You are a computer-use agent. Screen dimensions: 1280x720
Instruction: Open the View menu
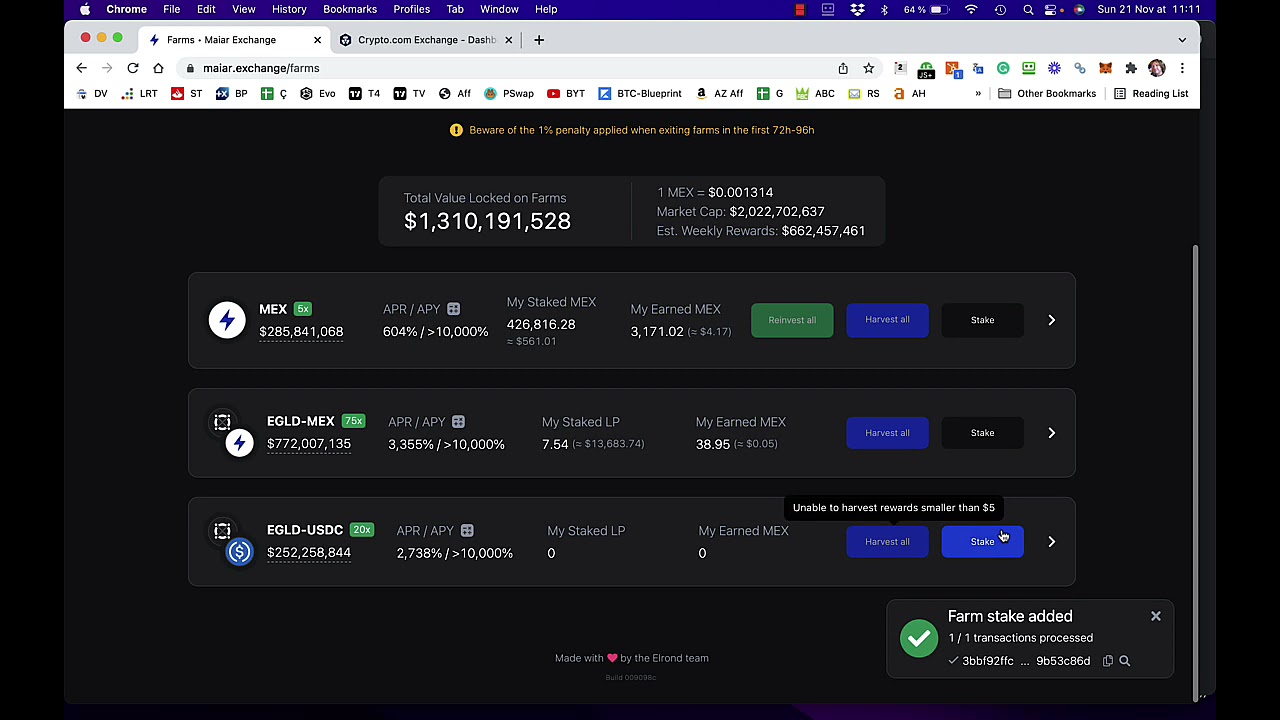click(x=243, y=9)
